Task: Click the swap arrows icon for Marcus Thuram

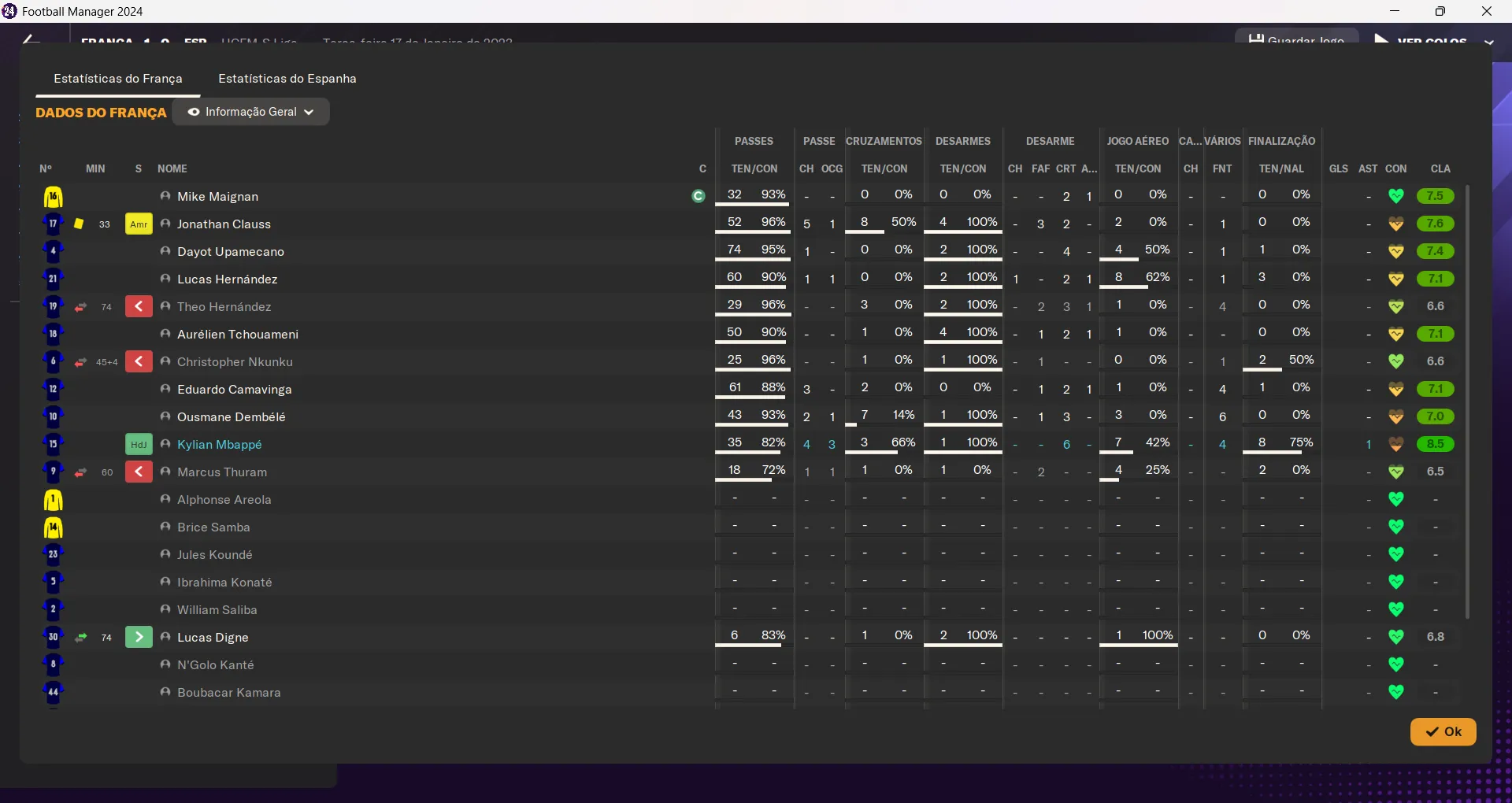Action: point(80,472)
